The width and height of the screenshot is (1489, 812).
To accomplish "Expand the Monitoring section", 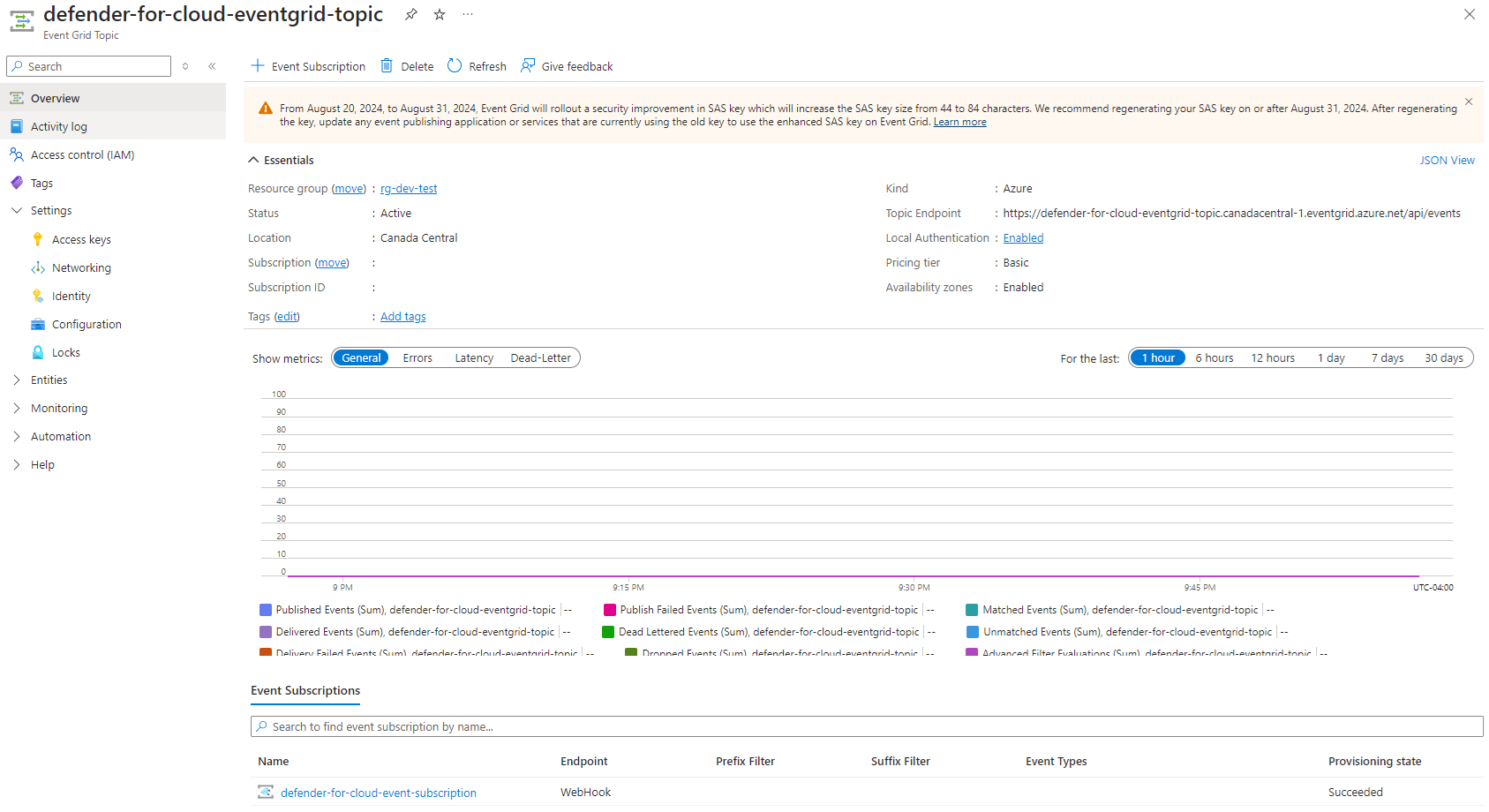I will tap(17, 408).
